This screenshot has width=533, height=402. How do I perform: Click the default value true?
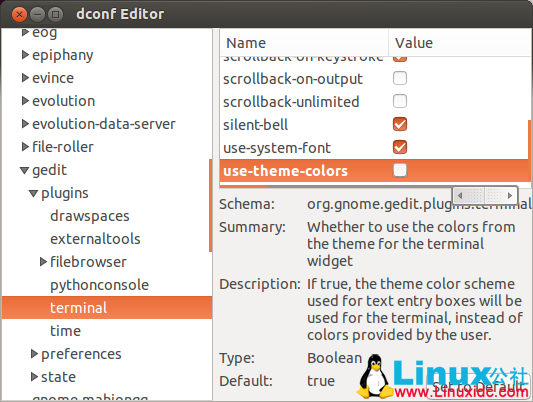click(x=321, y=381)
